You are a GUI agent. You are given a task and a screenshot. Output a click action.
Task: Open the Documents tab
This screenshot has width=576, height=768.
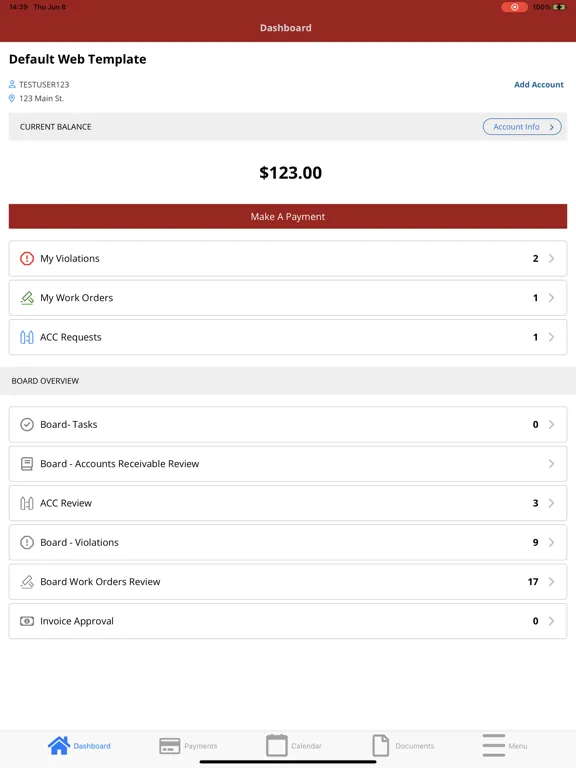(x=403, y=745)
